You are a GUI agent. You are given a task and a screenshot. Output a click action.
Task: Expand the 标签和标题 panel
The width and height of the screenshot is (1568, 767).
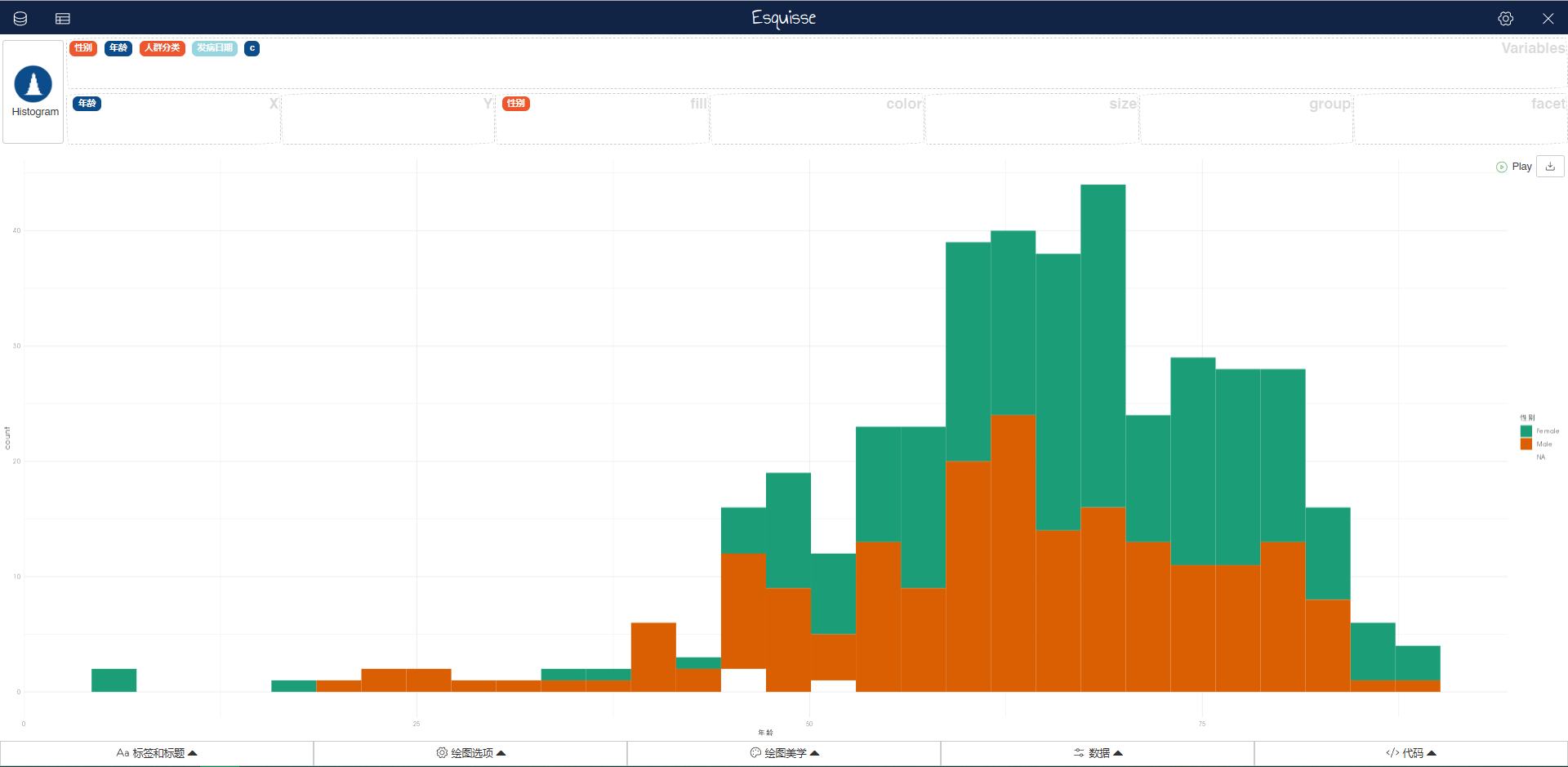157,753
